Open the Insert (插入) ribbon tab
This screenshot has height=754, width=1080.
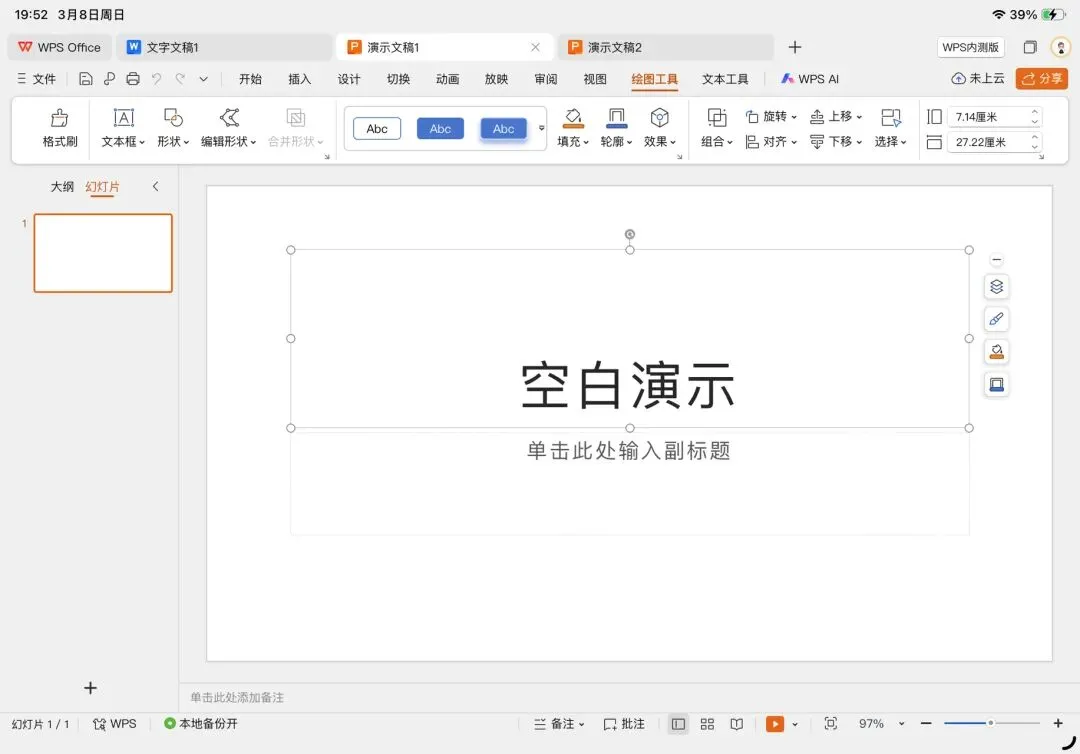(x=300, y=79)
